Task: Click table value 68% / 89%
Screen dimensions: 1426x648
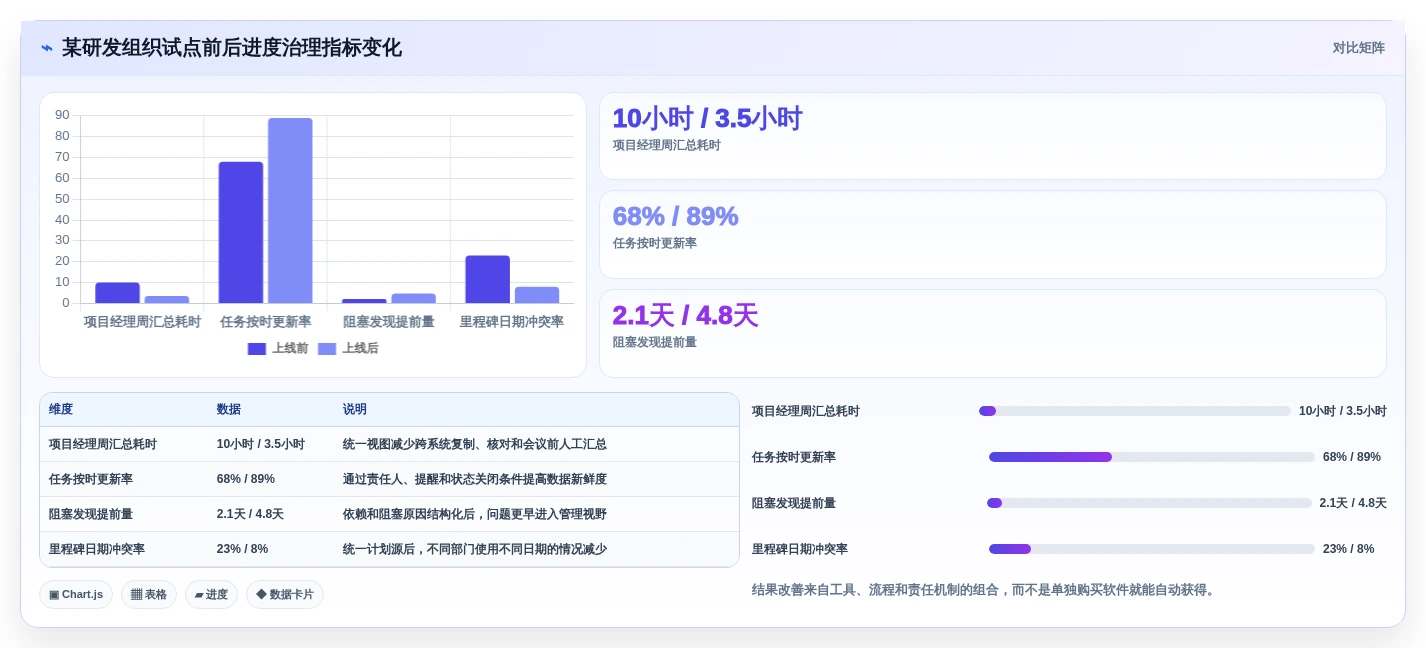Action: (x=246, y=479)
